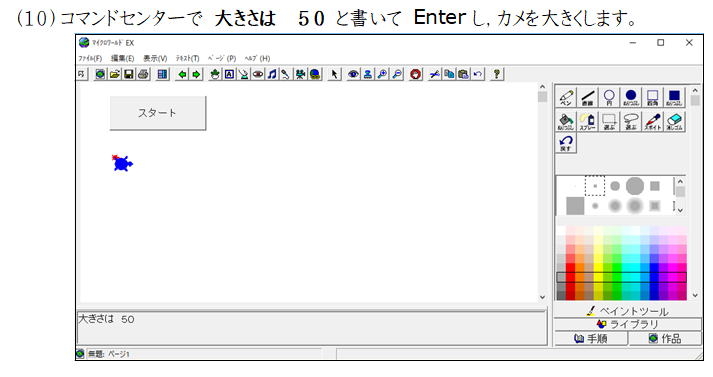Viewport: 713px width, 377px height.
Task: Open the ファイル(F) menu
Action: 90,58
